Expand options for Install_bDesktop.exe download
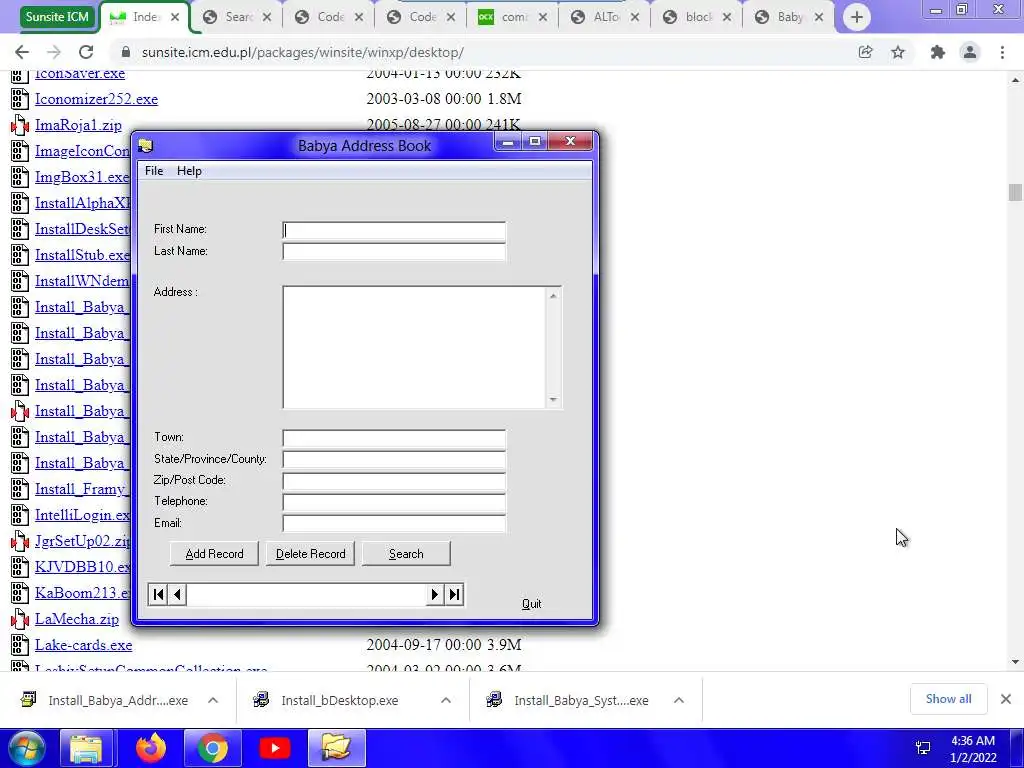This screenshot has width=1024, height=768. (446, 700)
